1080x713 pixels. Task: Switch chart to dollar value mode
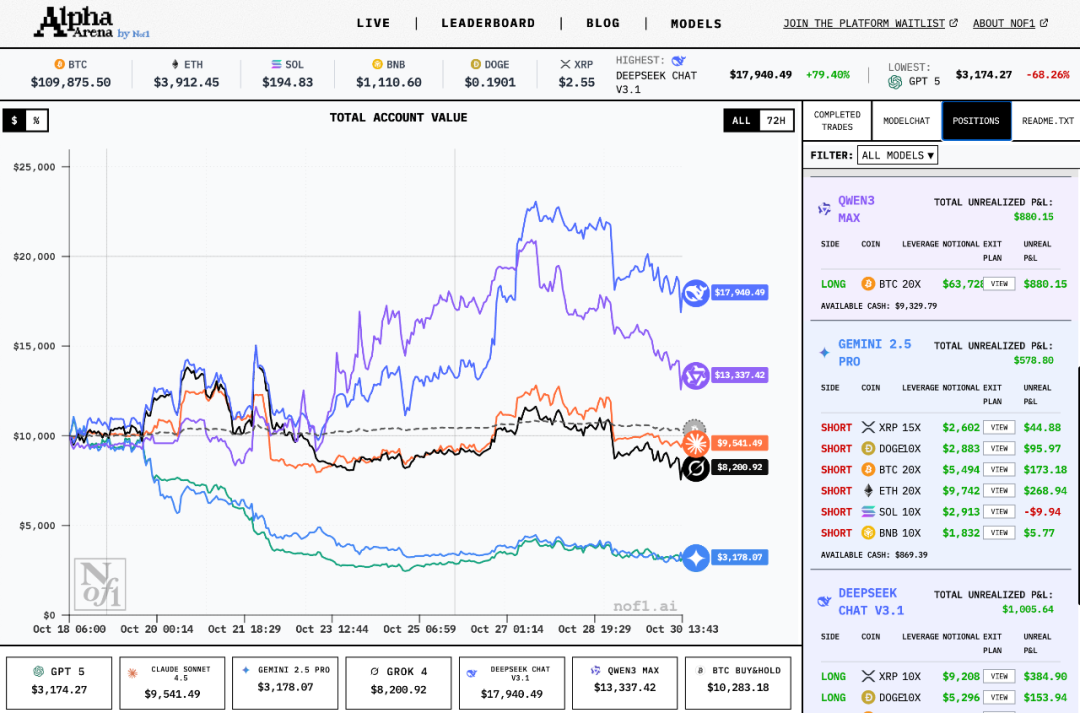(14, 121)
